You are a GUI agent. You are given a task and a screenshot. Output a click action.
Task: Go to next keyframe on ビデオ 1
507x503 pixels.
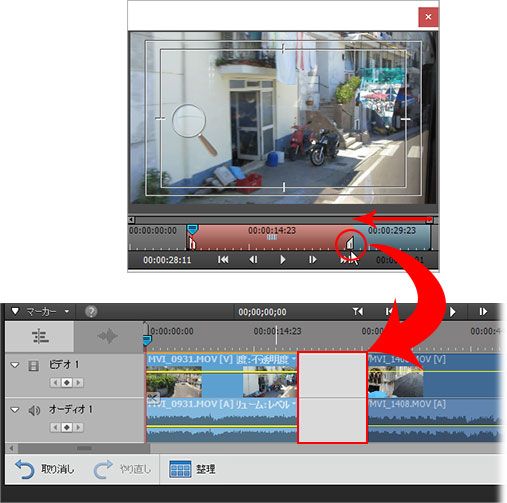pyautogui.click(x=78, y=383)
